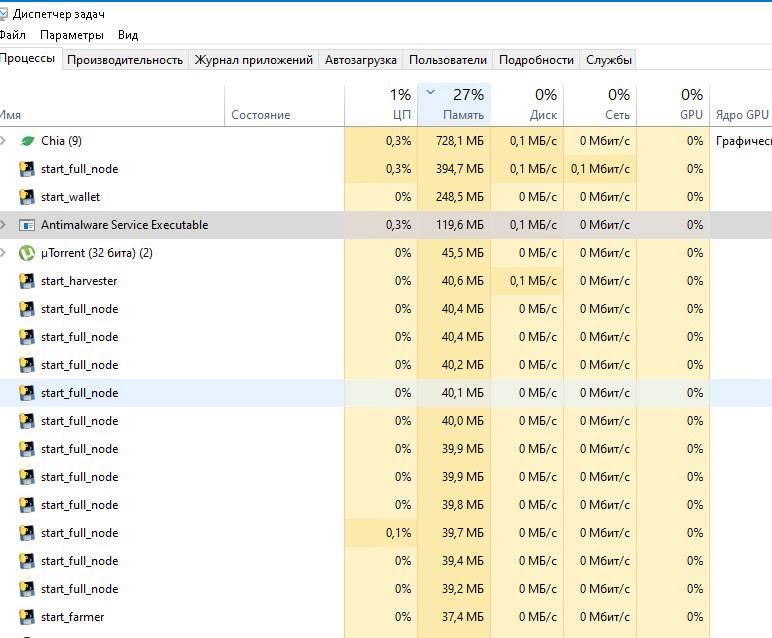Click the Диспетчер задач title bar icon

(4, 14)
